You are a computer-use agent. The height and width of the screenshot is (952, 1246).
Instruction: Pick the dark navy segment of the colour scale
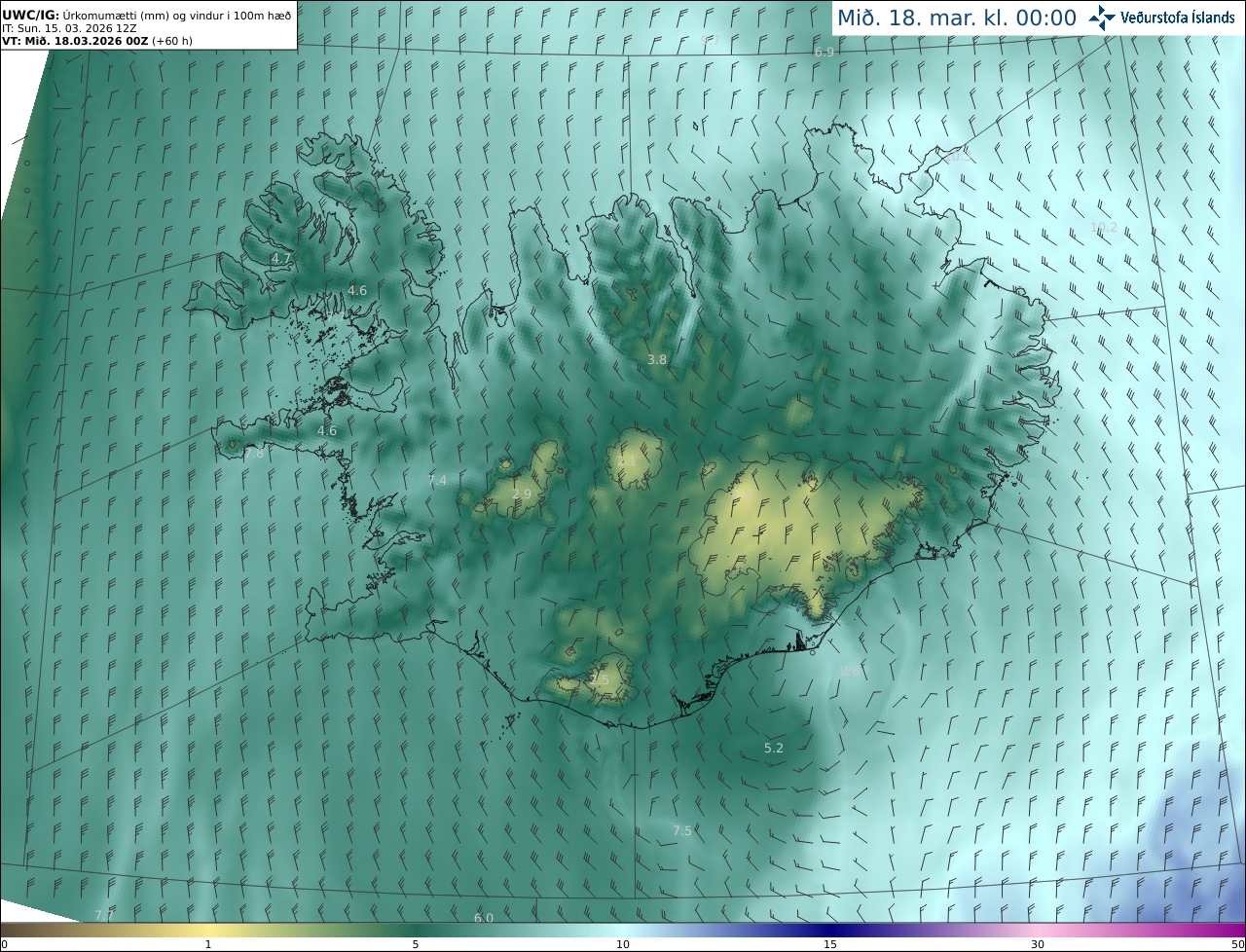pyautogui.click(x=830, y=931)
